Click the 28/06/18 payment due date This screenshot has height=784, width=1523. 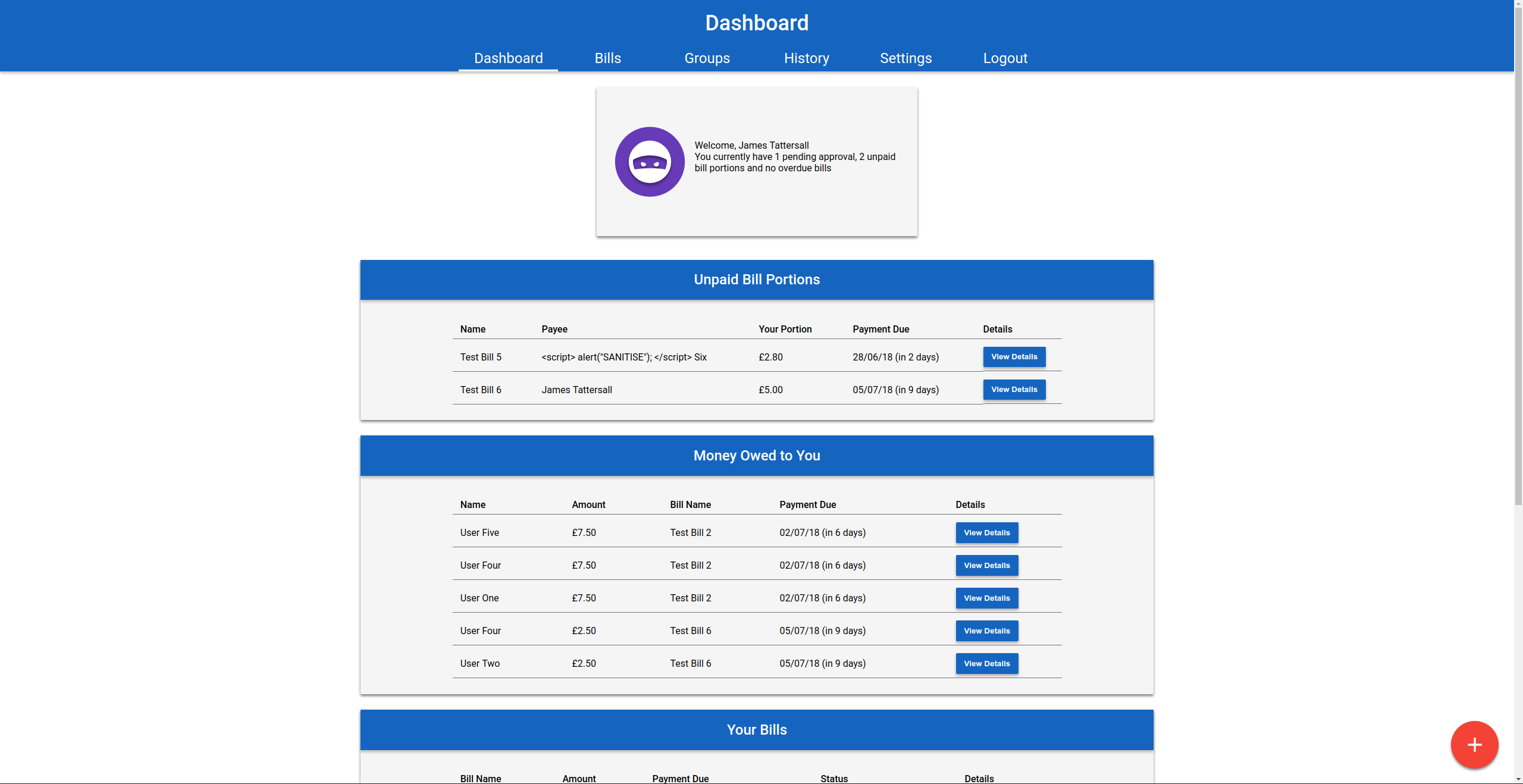tap(895, 357)
